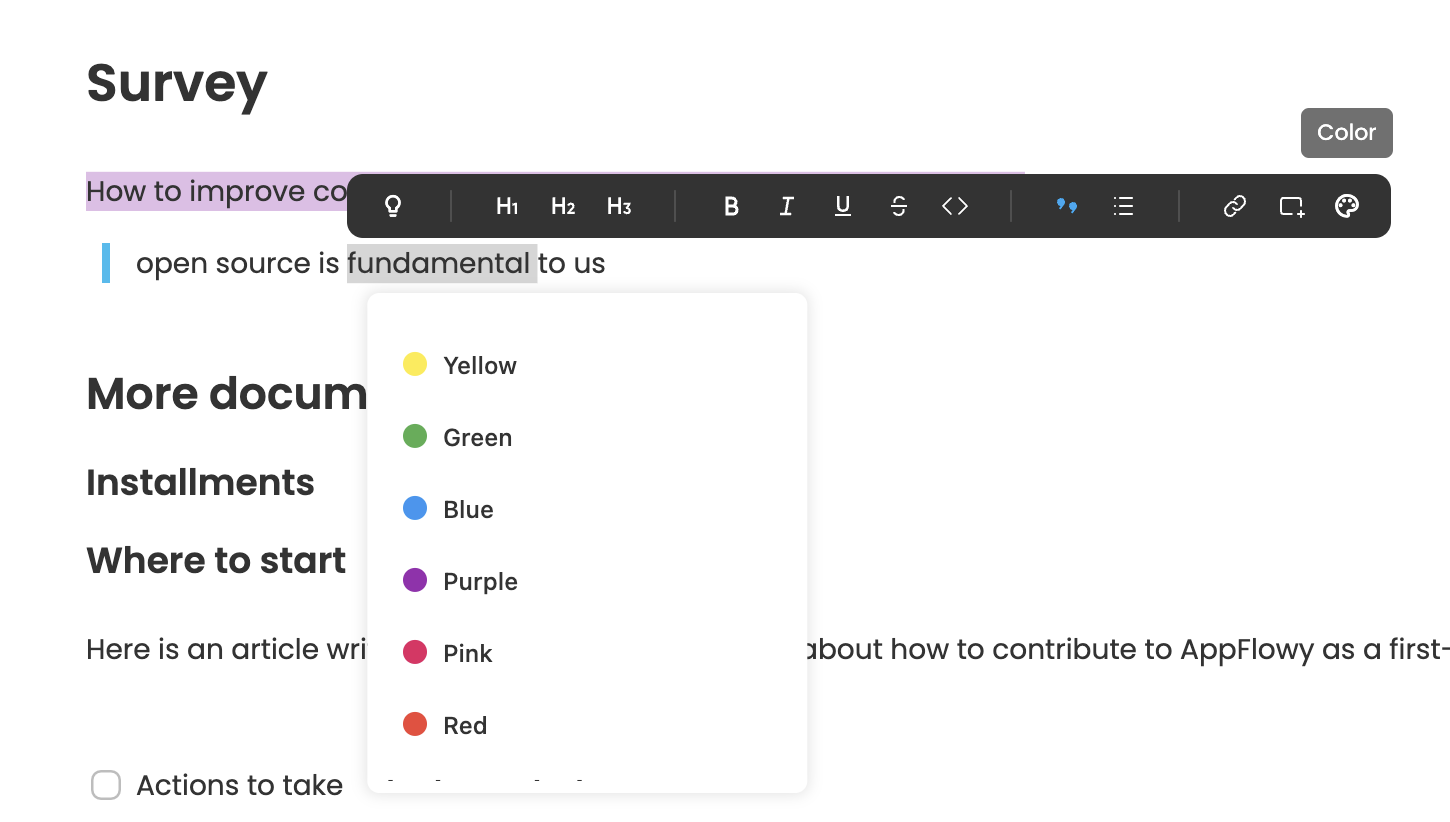
Task: Open the color palette icon
Action: tap(1347, 206)
